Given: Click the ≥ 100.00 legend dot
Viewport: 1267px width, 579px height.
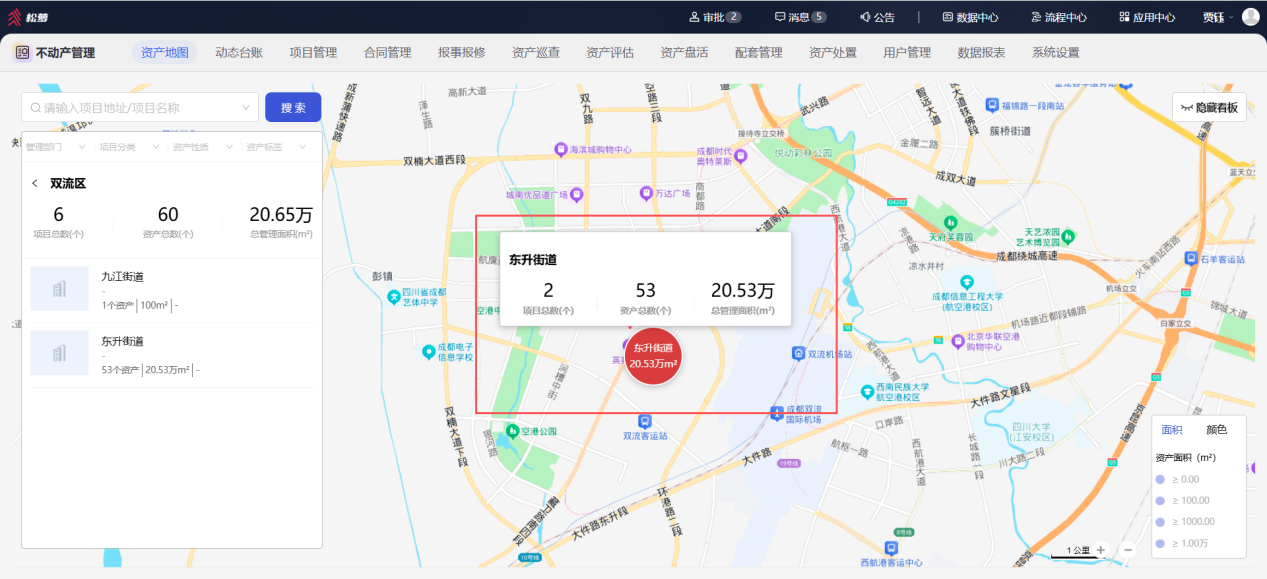Looking at the screenshot, I should [x=1160, y=500].
